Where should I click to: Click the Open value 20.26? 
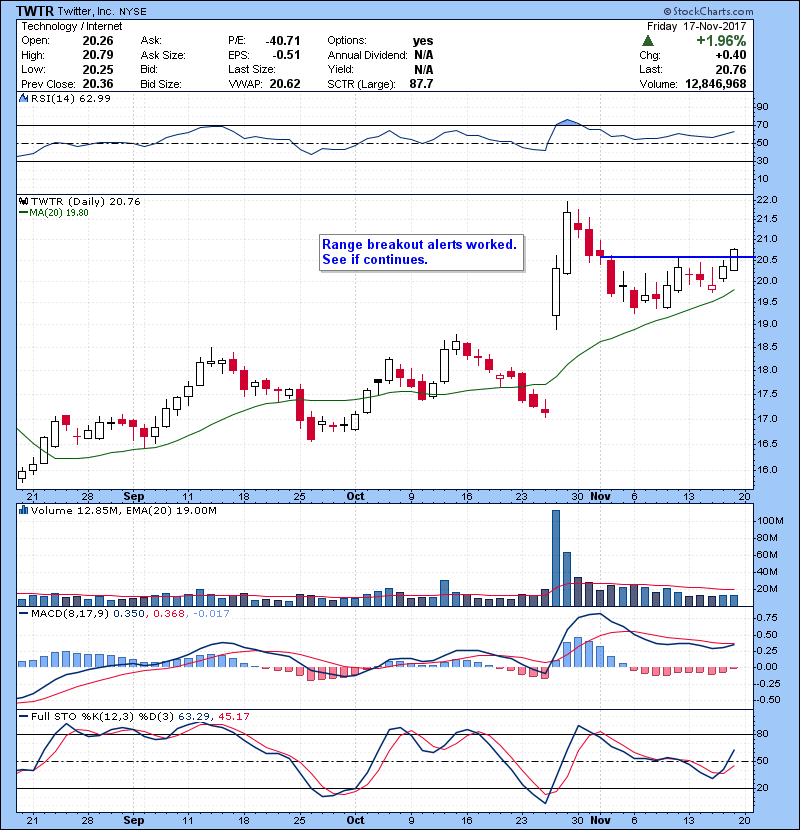click(x=98, y=41)
